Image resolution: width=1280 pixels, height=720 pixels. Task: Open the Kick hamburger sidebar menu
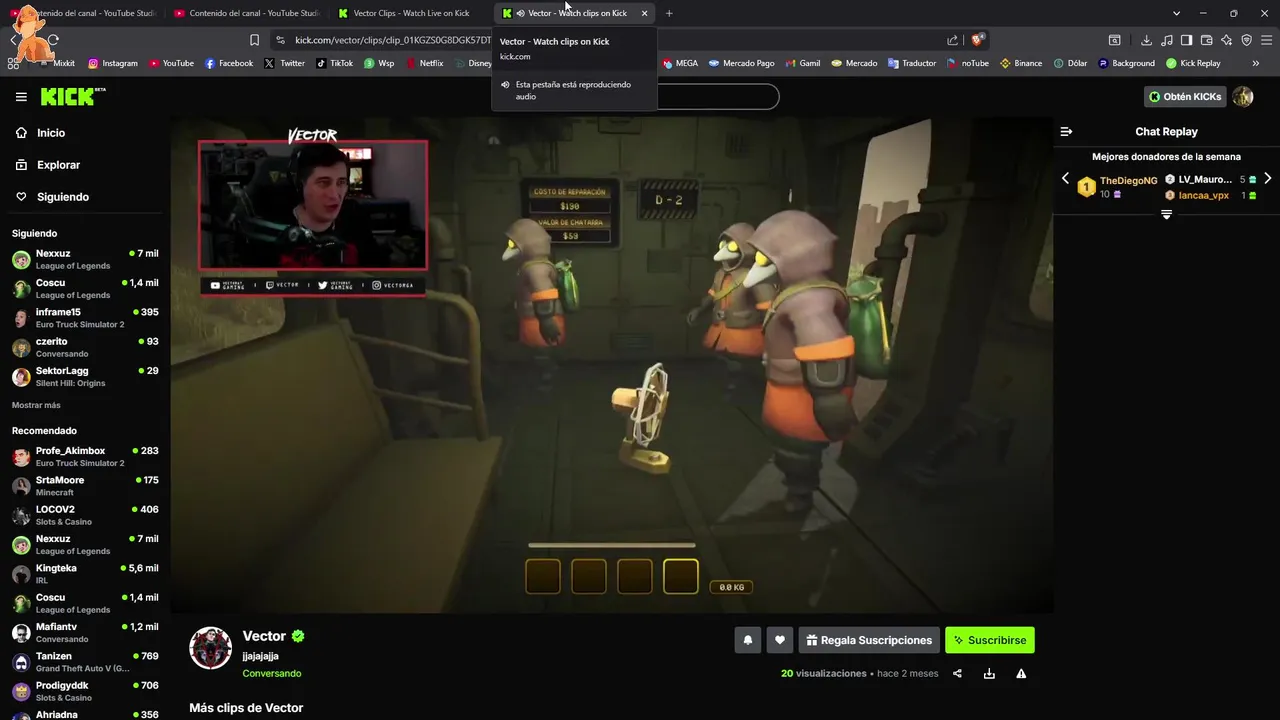tap(21, 97)
